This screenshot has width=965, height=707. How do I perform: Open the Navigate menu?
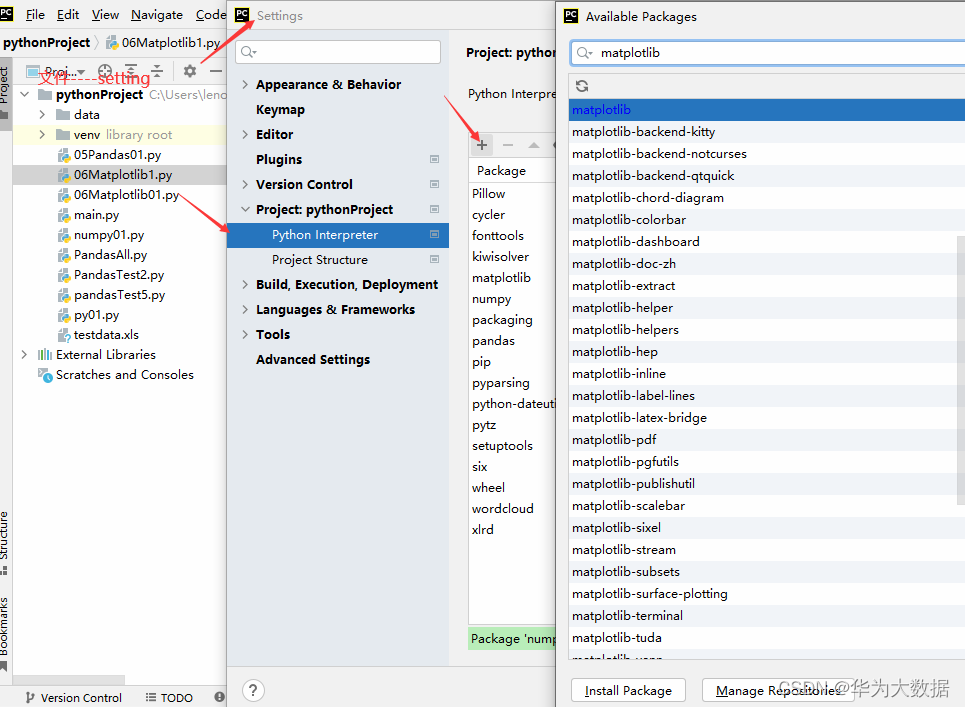[x=157, y=15]
